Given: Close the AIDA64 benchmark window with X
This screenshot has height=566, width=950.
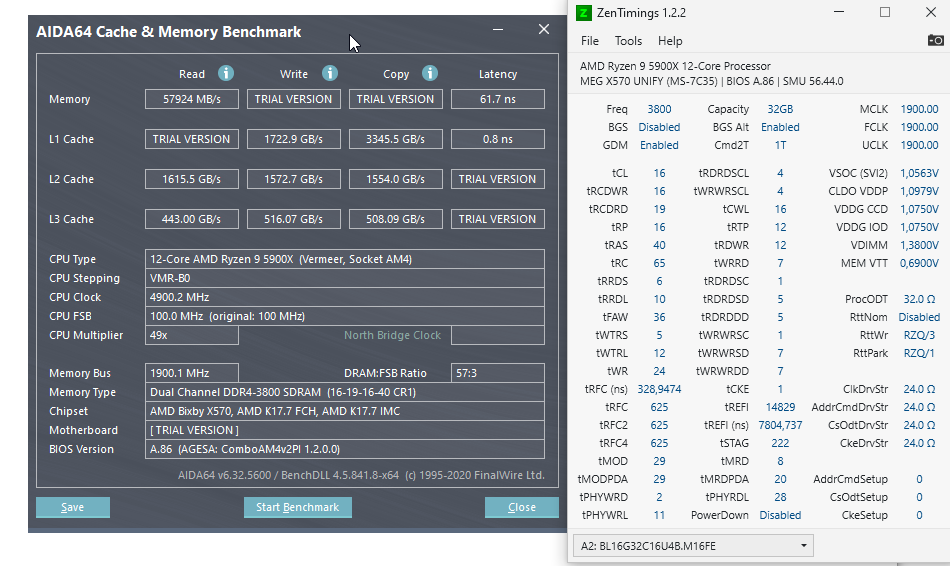Looking at the screenshot, I should pyautogui.click(x=544, y=29).
